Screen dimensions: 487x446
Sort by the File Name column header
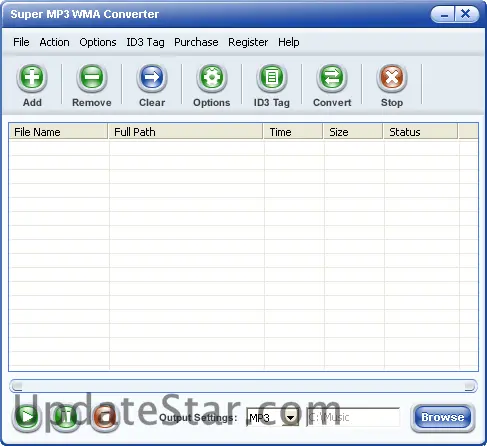pos(58,132)
